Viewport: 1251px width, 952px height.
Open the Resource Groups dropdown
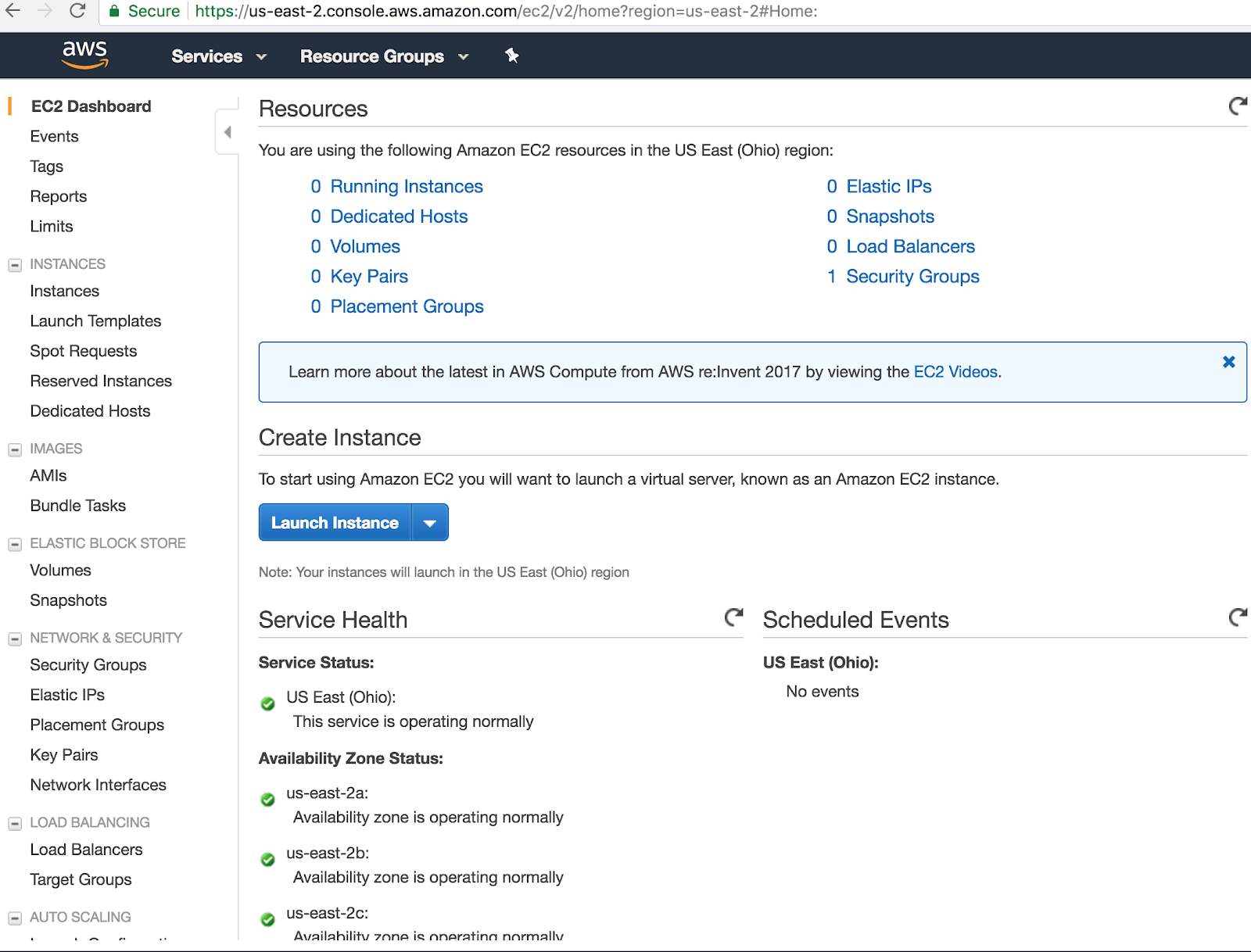(x=385, y=56)
